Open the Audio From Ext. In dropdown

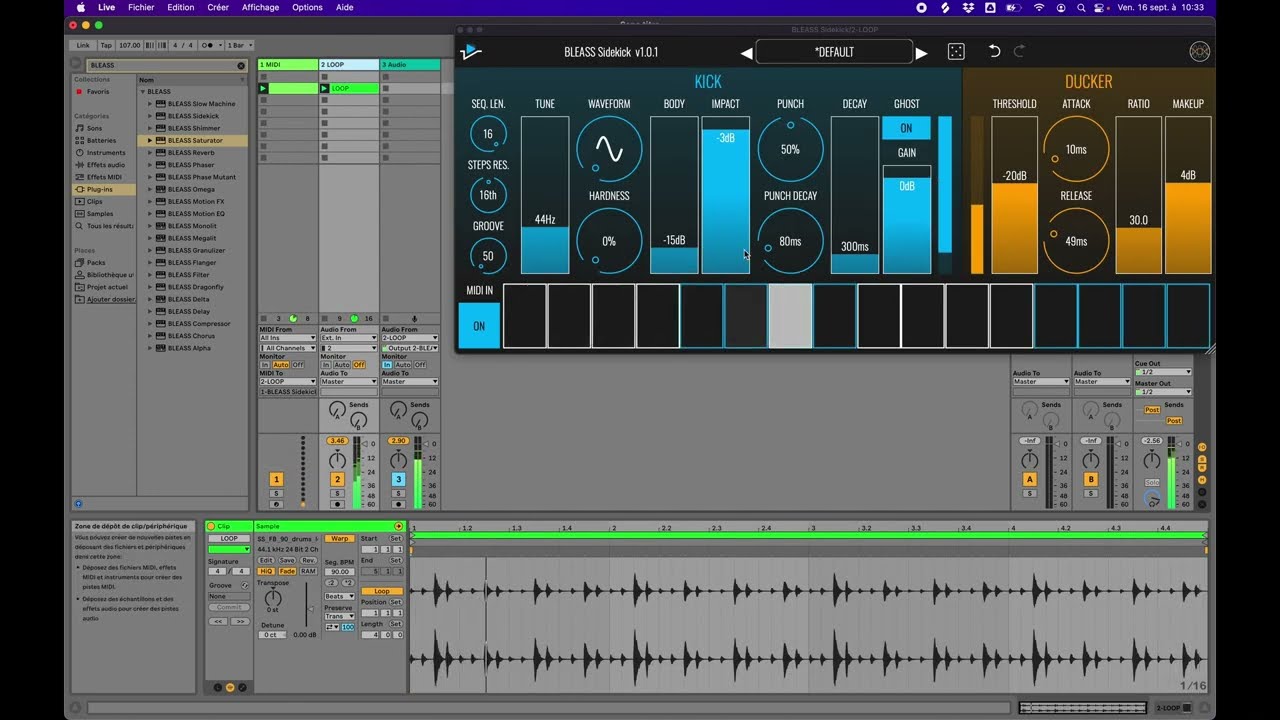pyautogui.click(x=348, y=338)
